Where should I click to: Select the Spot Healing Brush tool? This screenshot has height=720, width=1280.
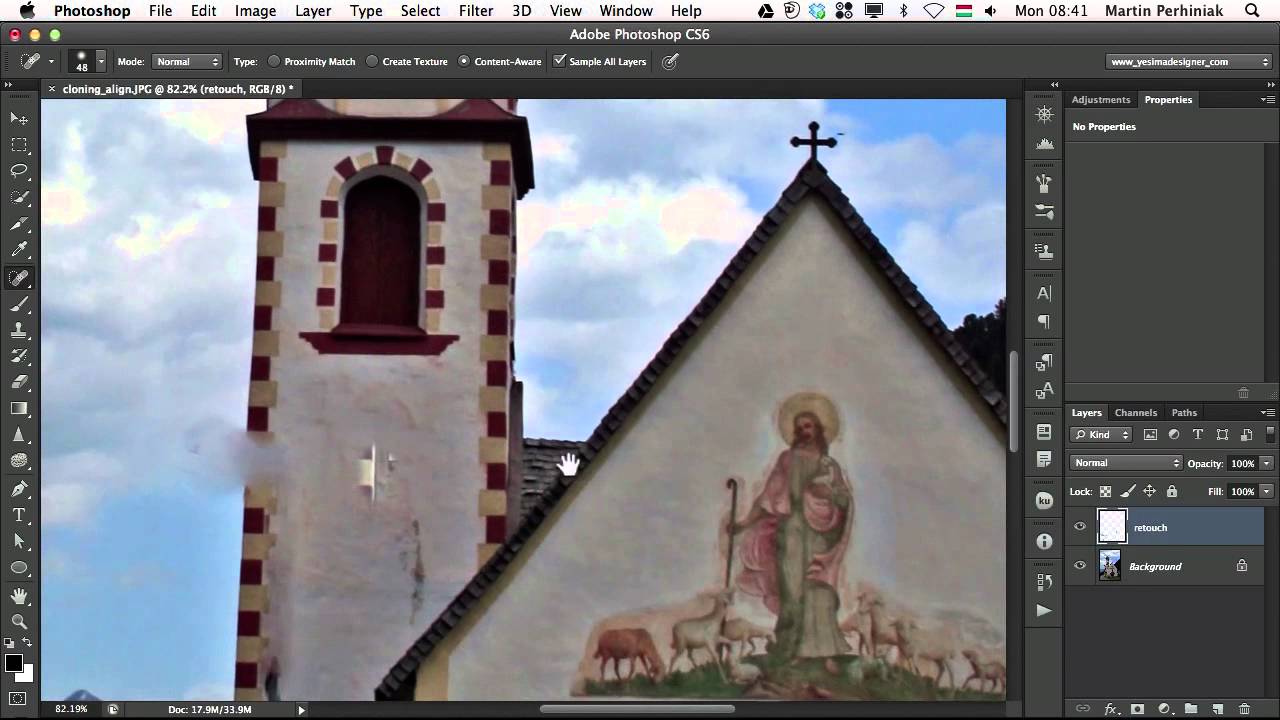(19, 278)
